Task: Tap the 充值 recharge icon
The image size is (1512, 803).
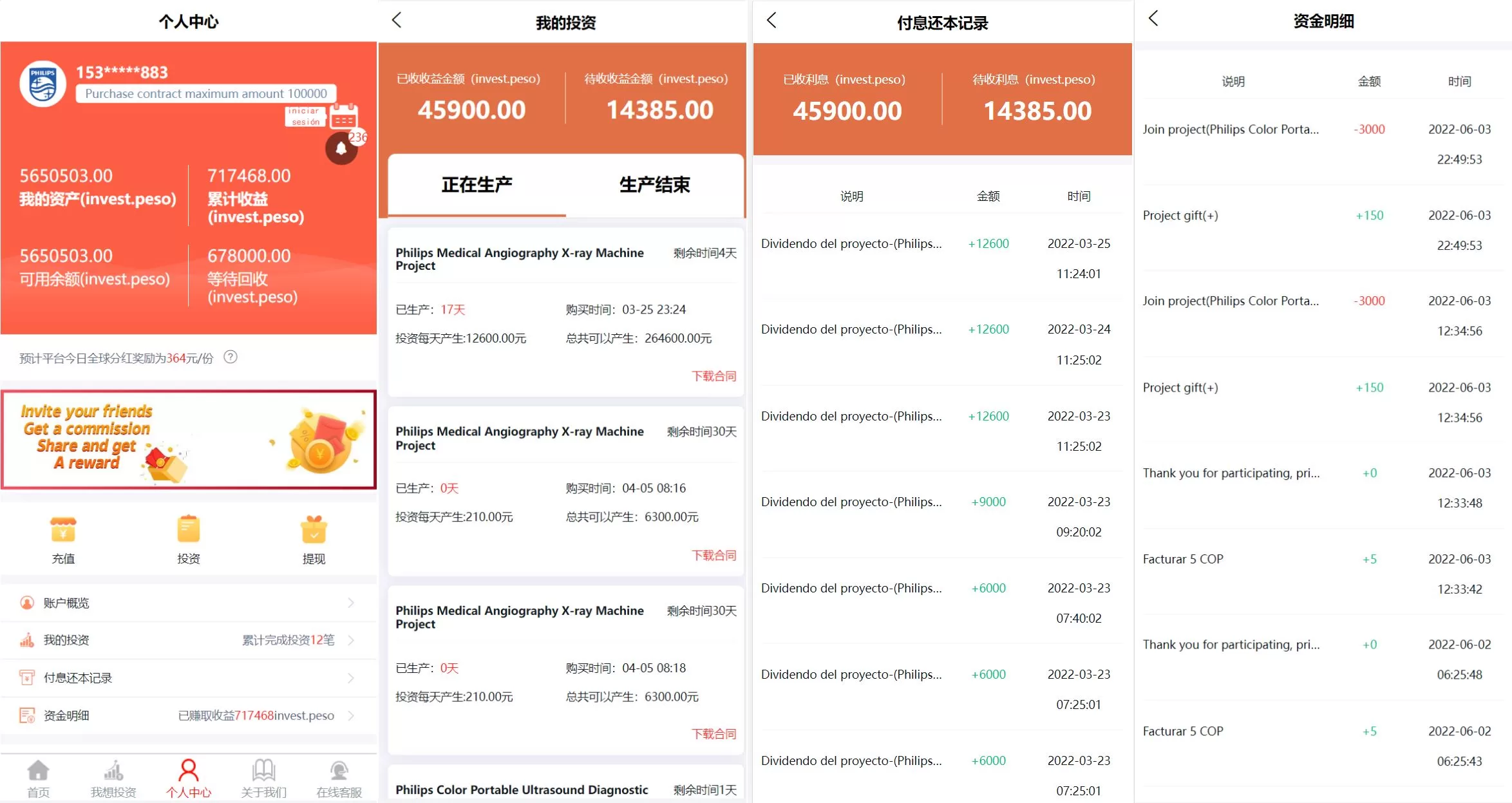Action: point(63,531)
